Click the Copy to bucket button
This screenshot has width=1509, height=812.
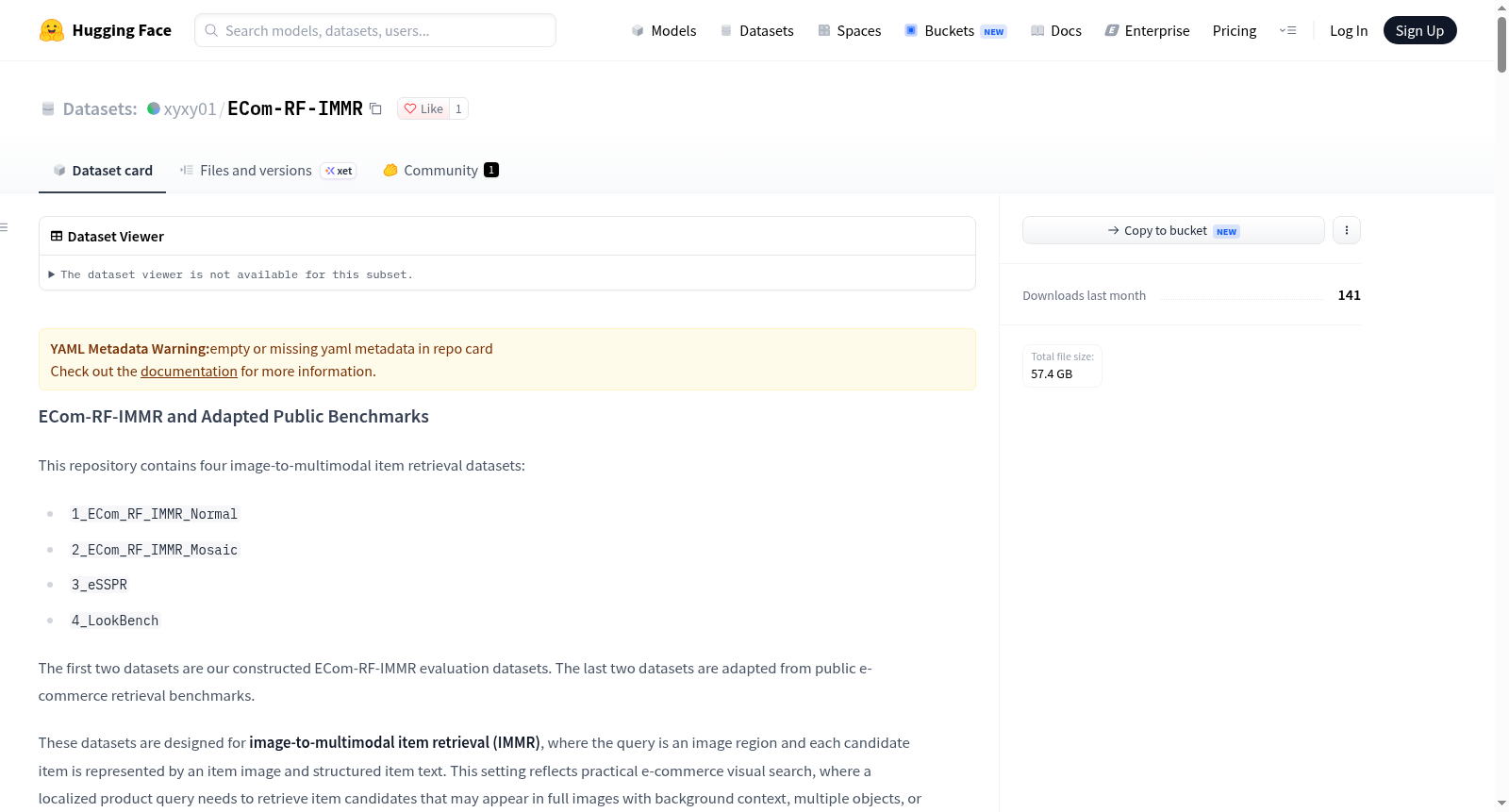(x=1173, y=230)
